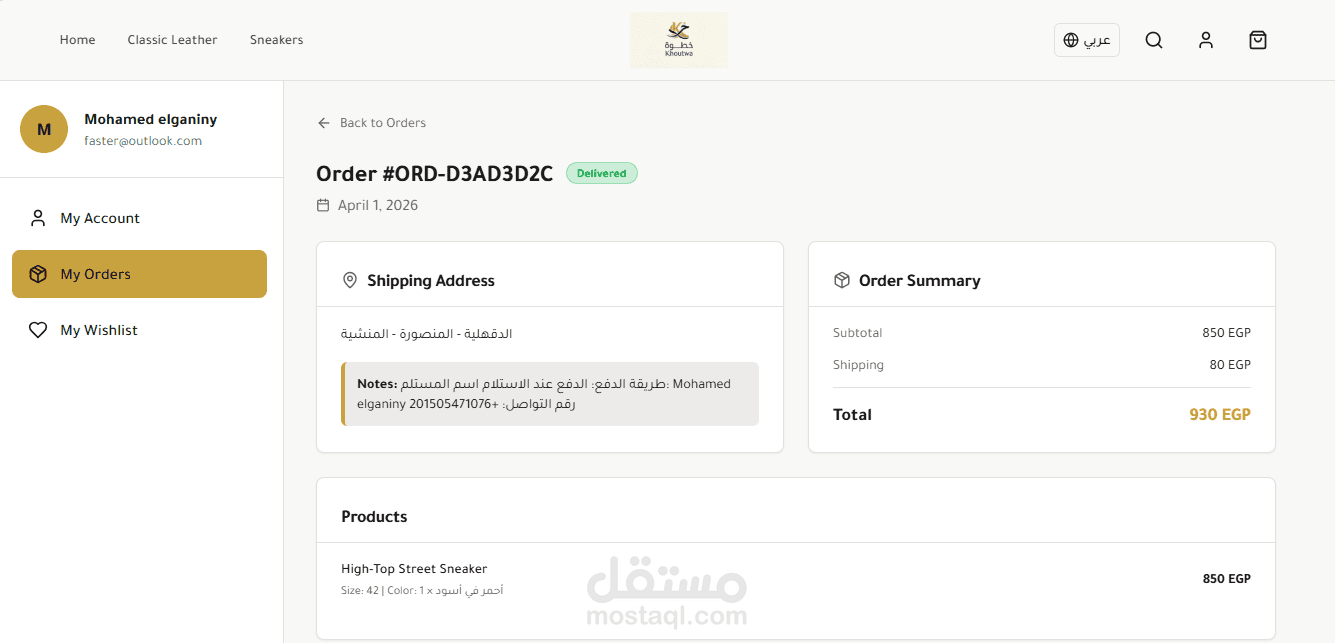Switch language to عربي
Viewport: 1335px width, 643px height.
point(1097,40)
